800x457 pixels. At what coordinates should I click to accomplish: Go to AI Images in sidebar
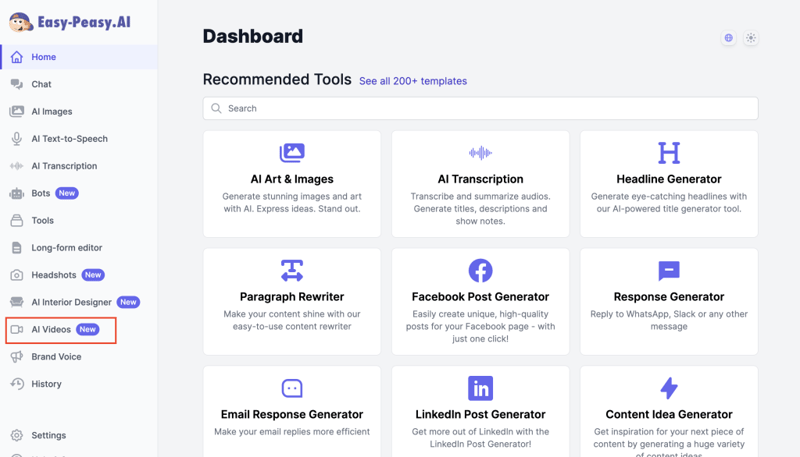pyautogui.click(x=51, y=111)
